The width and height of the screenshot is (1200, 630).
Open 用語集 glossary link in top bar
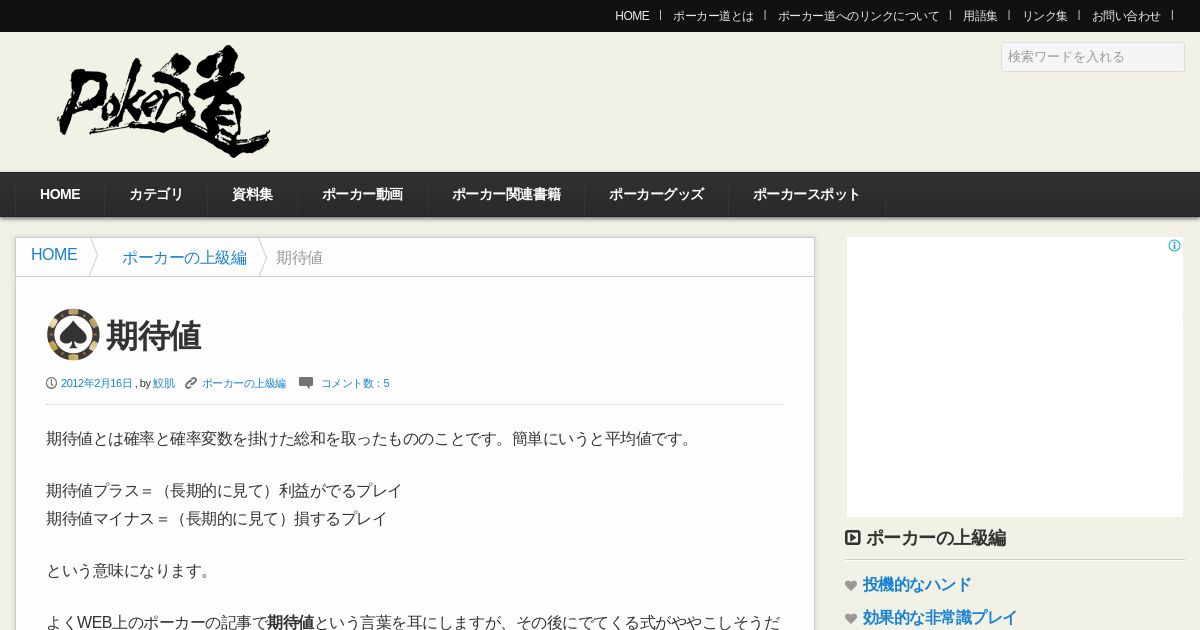[x=980, y=16]
